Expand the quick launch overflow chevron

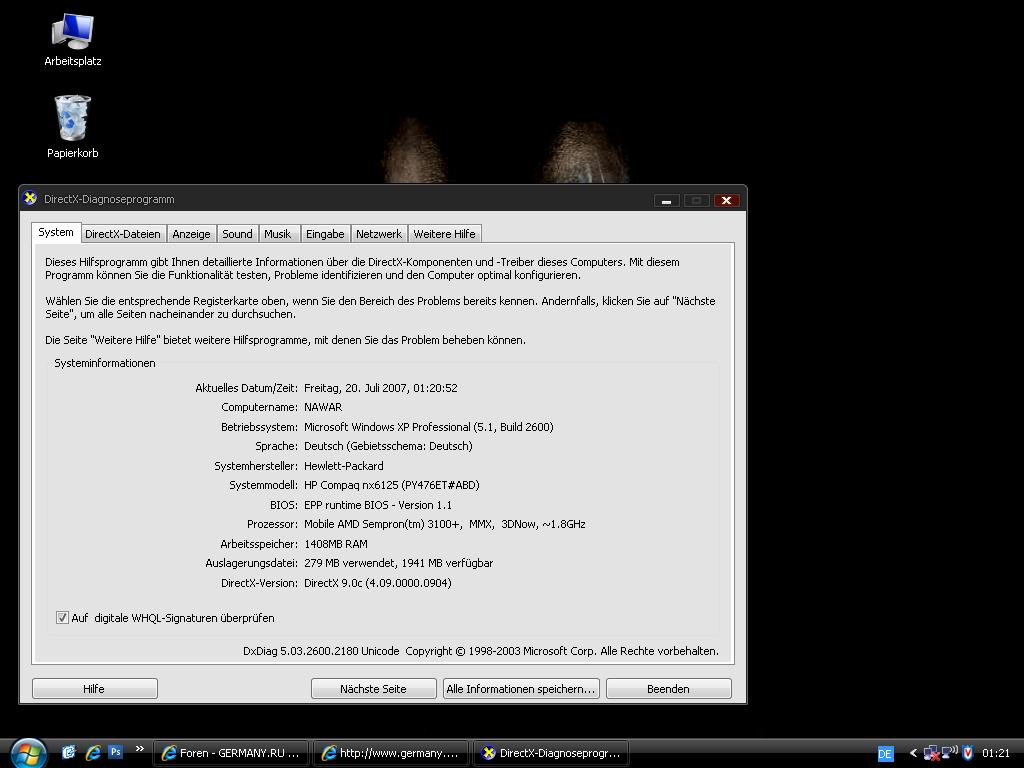point(139,749)
